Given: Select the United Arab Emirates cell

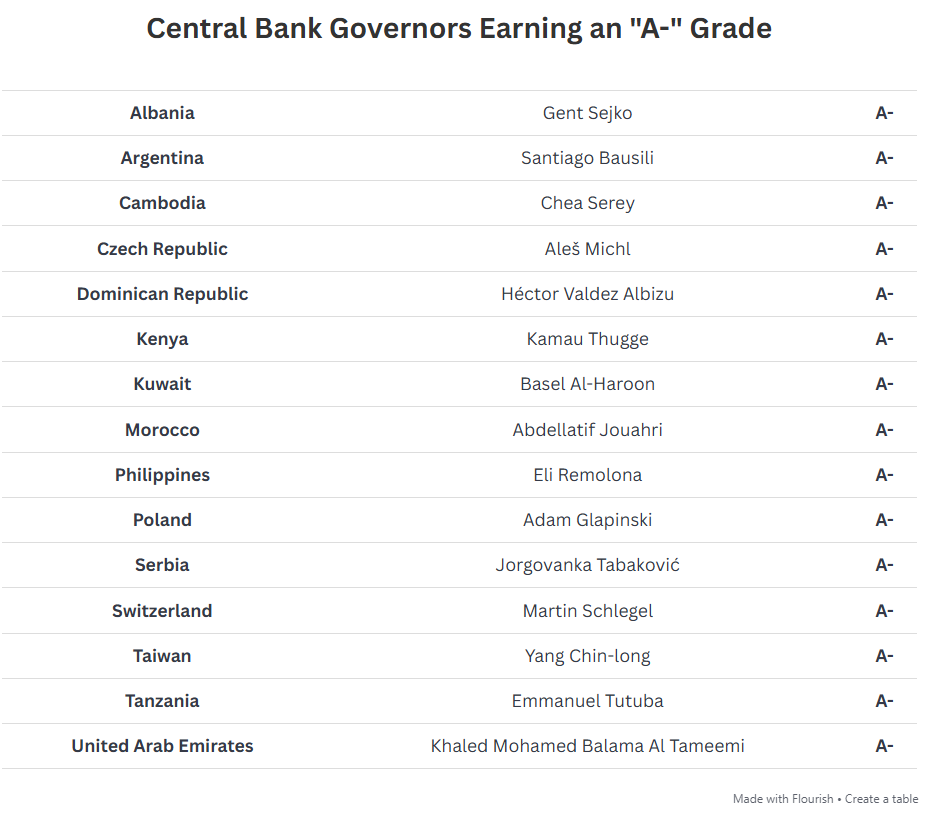Looking at the screenshot, I should click(162, 746).
